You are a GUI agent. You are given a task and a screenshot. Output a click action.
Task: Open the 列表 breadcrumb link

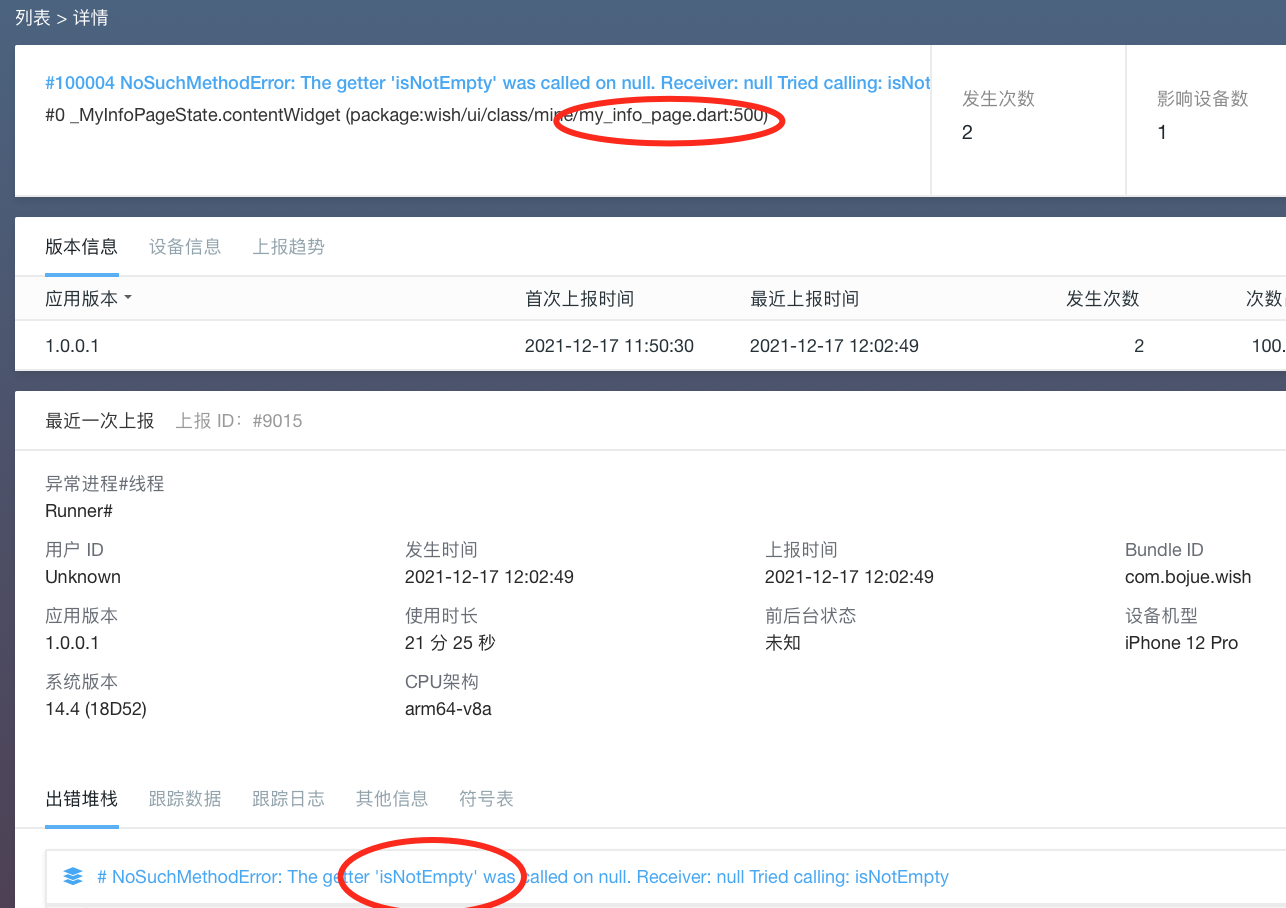(33, 17)
